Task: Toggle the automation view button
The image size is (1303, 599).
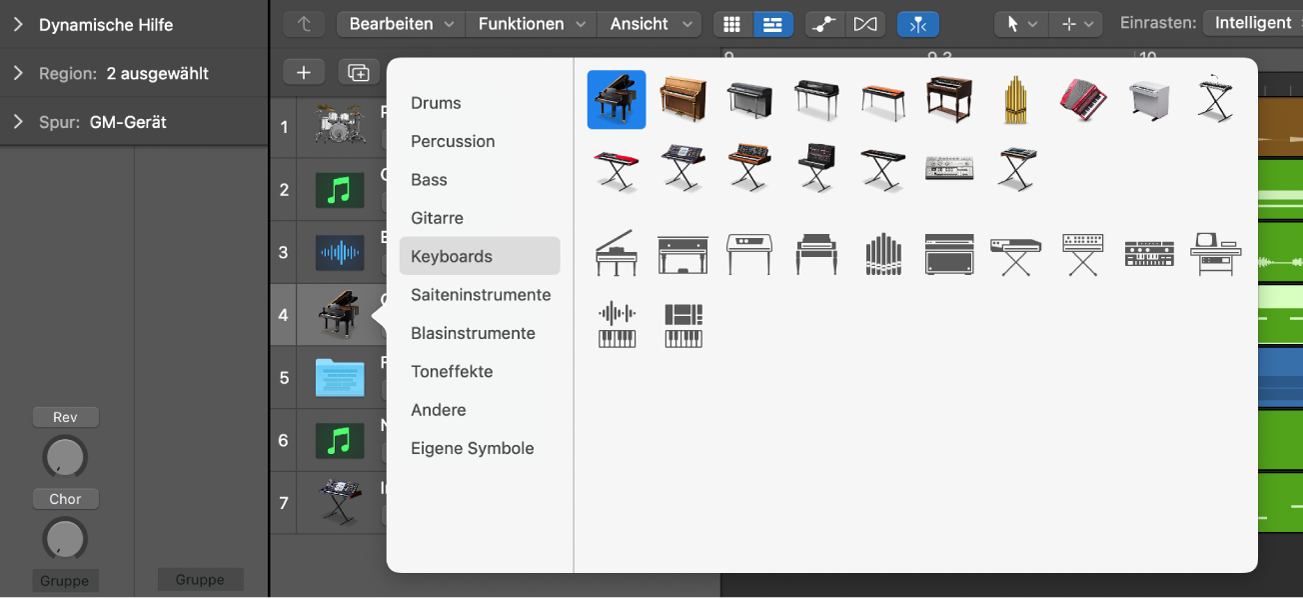Action: coord(825,24)
